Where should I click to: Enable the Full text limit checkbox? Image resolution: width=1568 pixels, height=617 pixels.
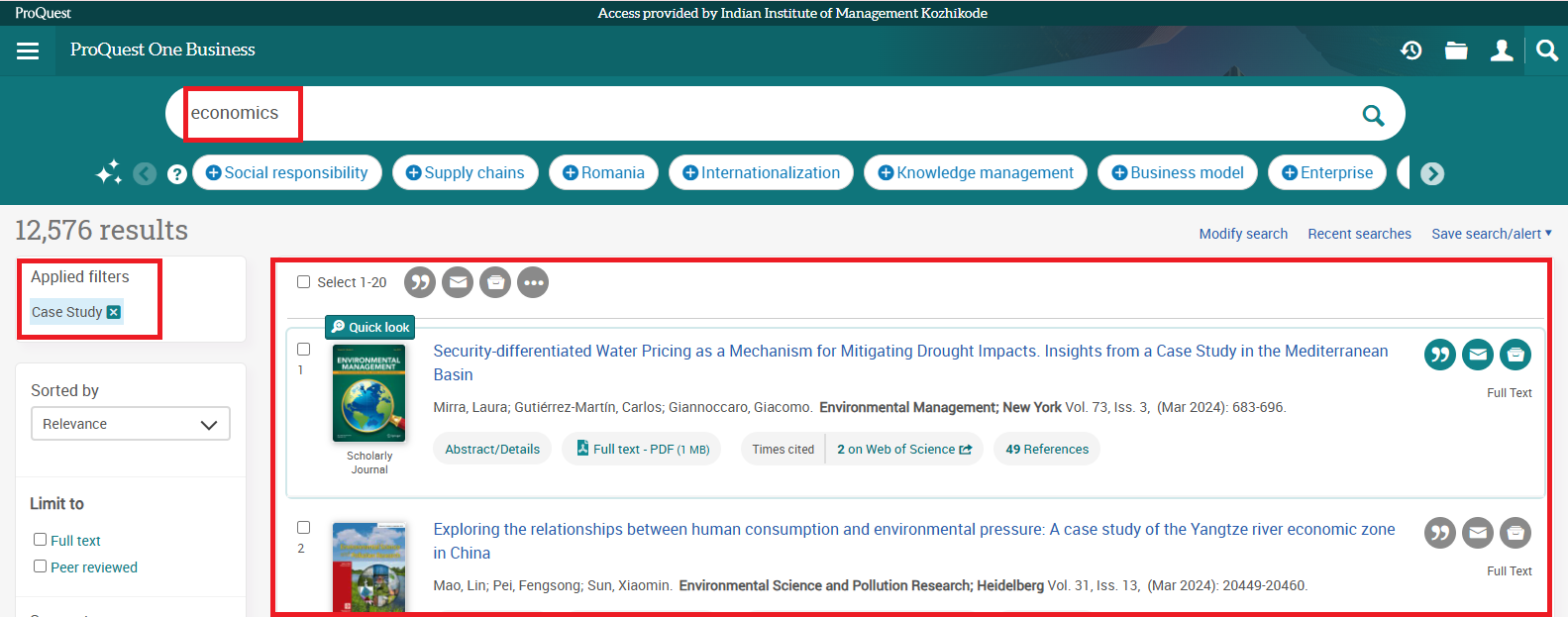coord(41,540)
